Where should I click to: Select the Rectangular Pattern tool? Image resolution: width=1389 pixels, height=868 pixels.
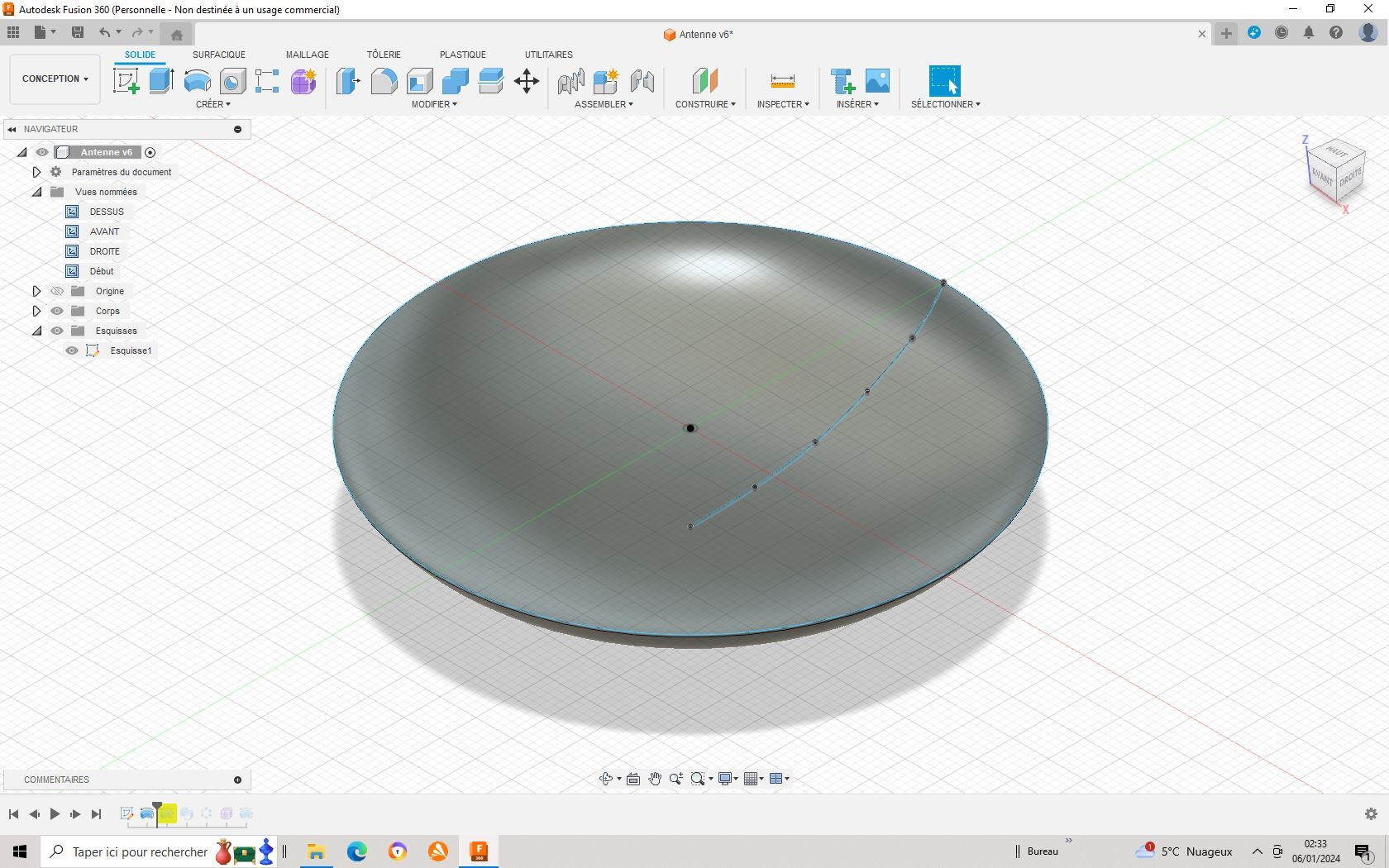coord(267,81)
